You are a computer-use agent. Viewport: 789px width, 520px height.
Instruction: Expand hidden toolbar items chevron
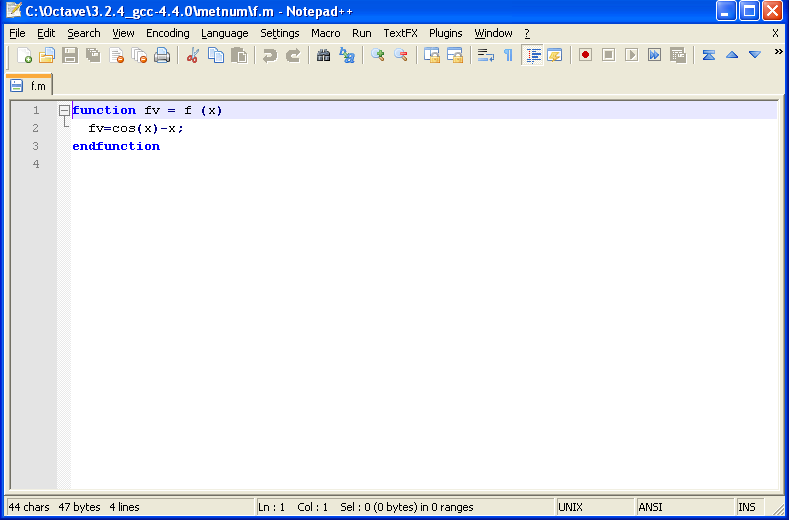(x=778, y=51)
